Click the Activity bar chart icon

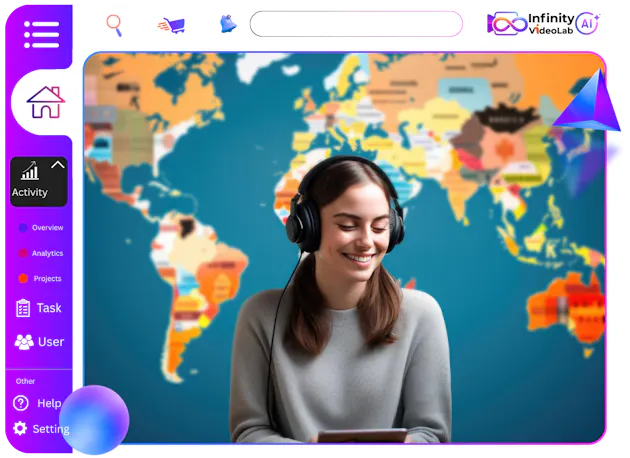pos(30,172)
